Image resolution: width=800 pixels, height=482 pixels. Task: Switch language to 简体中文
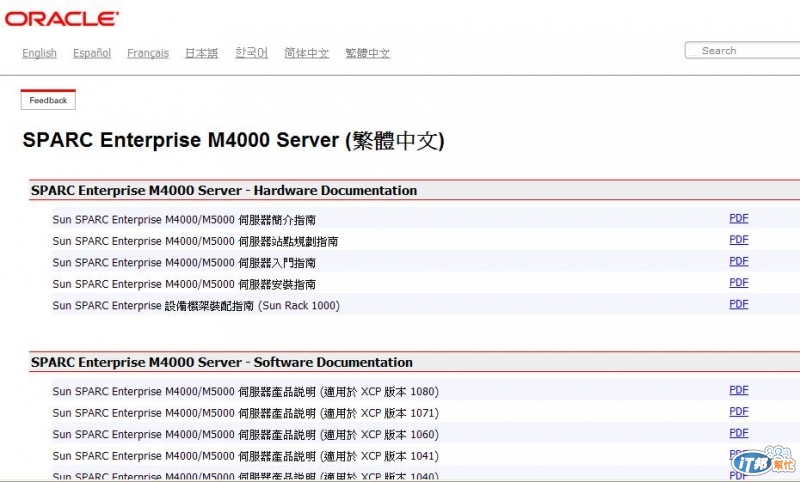point(307,53)
